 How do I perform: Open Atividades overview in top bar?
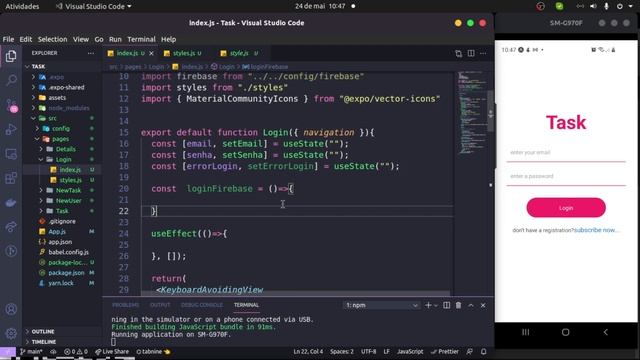click(x=22, y=7)
